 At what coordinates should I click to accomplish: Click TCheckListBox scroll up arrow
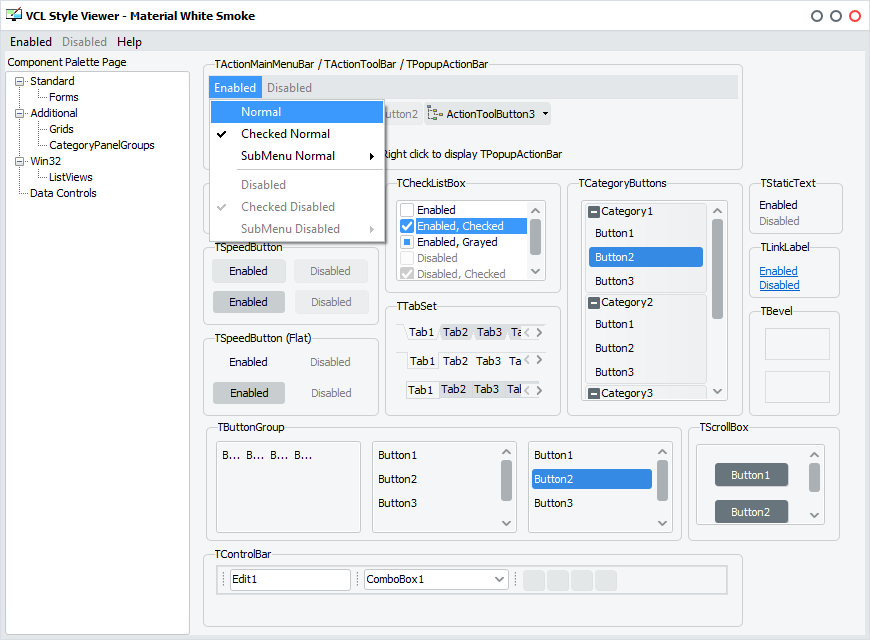pyautogui.click(x=535, y=210)
